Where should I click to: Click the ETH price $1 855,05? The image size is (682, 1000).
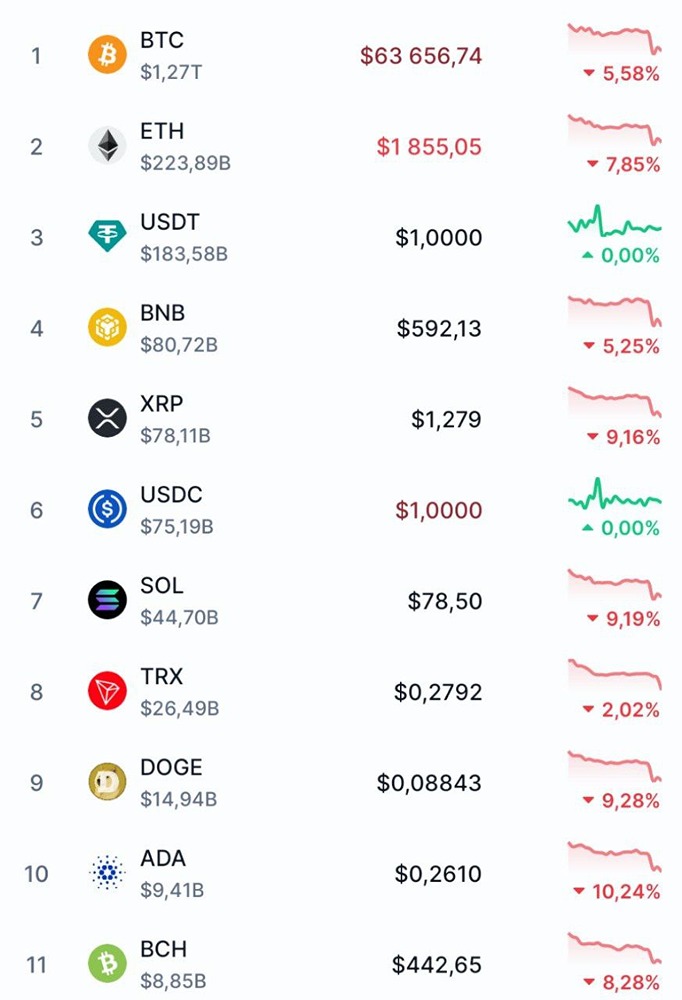point(429,147)
